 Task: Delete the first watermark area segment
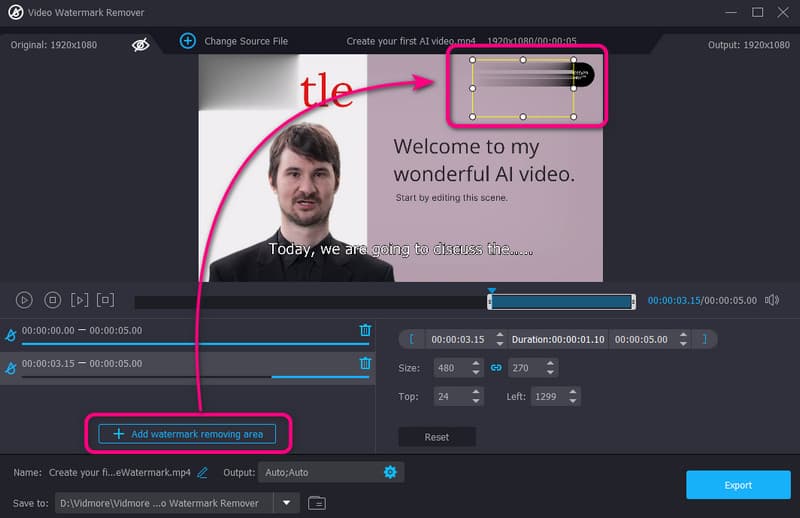[365, 330]
